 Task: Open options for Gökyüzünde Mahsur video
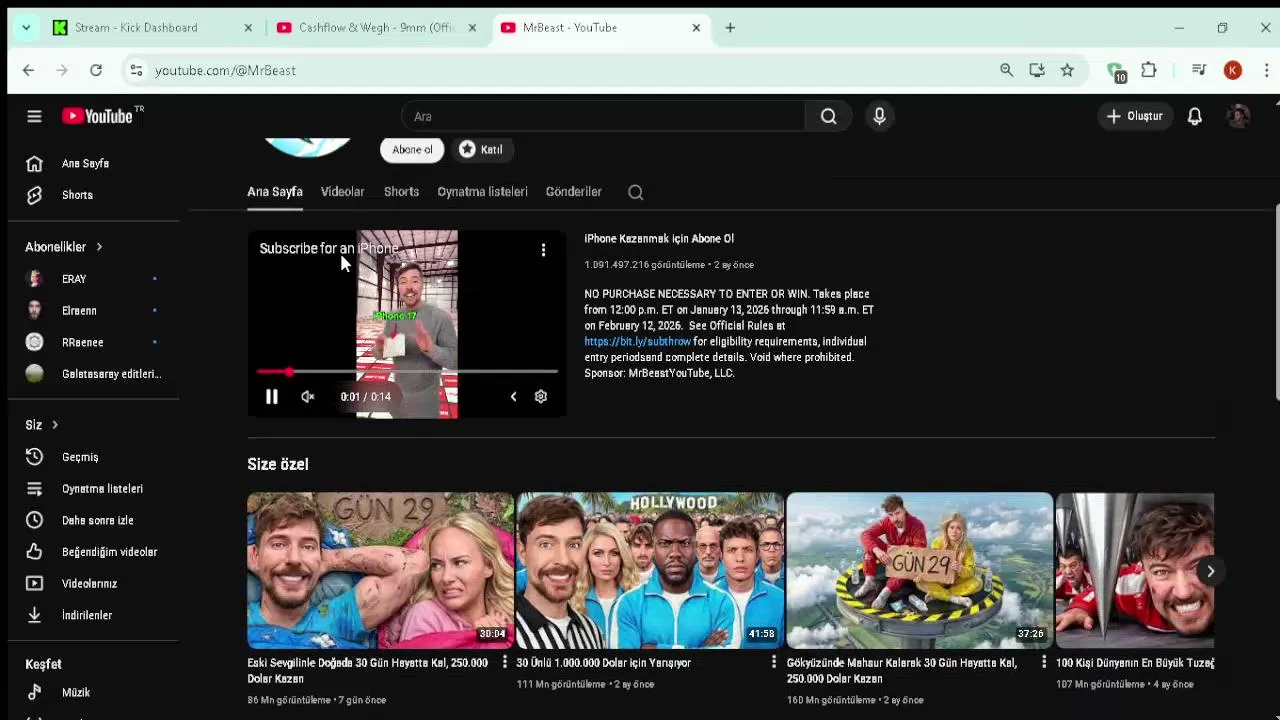coord(1043,663)
